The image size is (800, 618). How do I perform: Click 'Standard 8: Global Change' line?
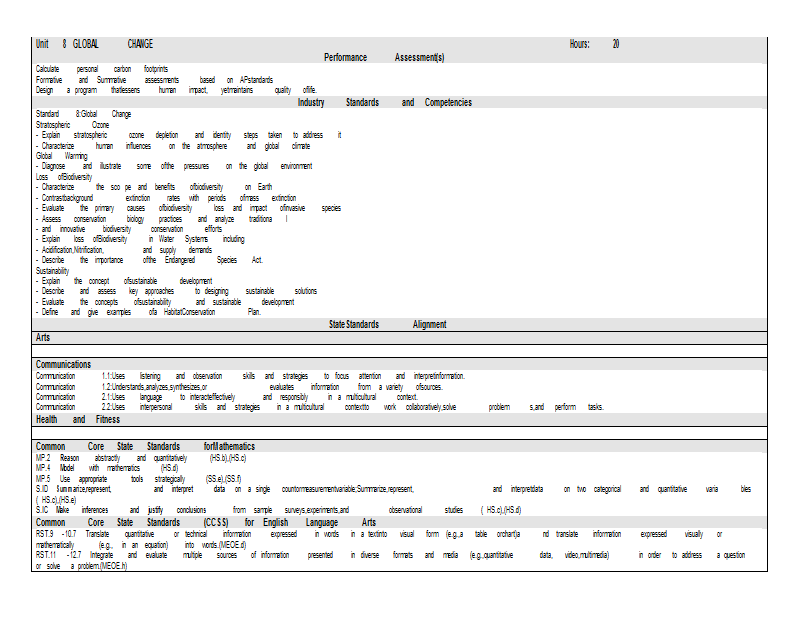[83, 114]
